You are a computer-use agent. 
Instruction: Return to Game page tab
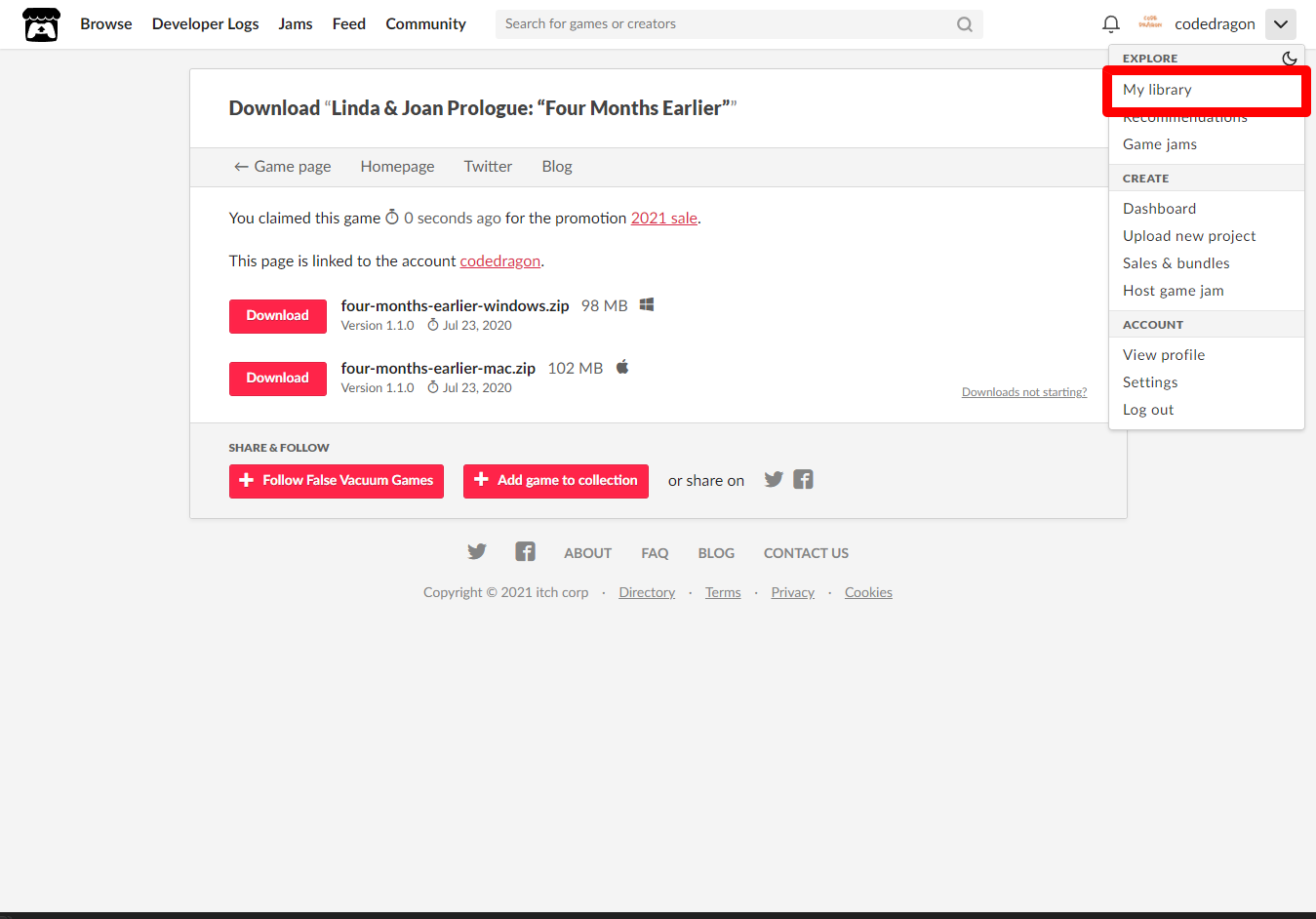(x=282, y=167)
